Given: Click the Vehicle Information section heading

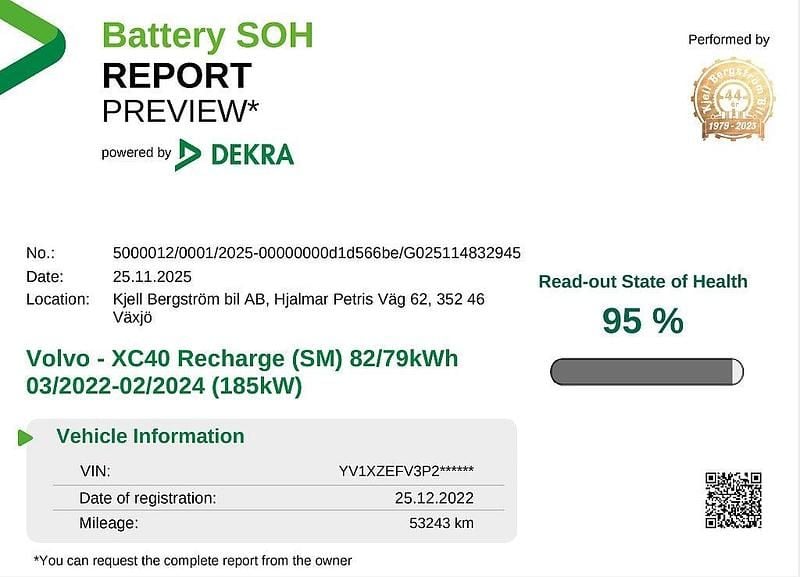Looking at the screenshot, I should 150,436.
